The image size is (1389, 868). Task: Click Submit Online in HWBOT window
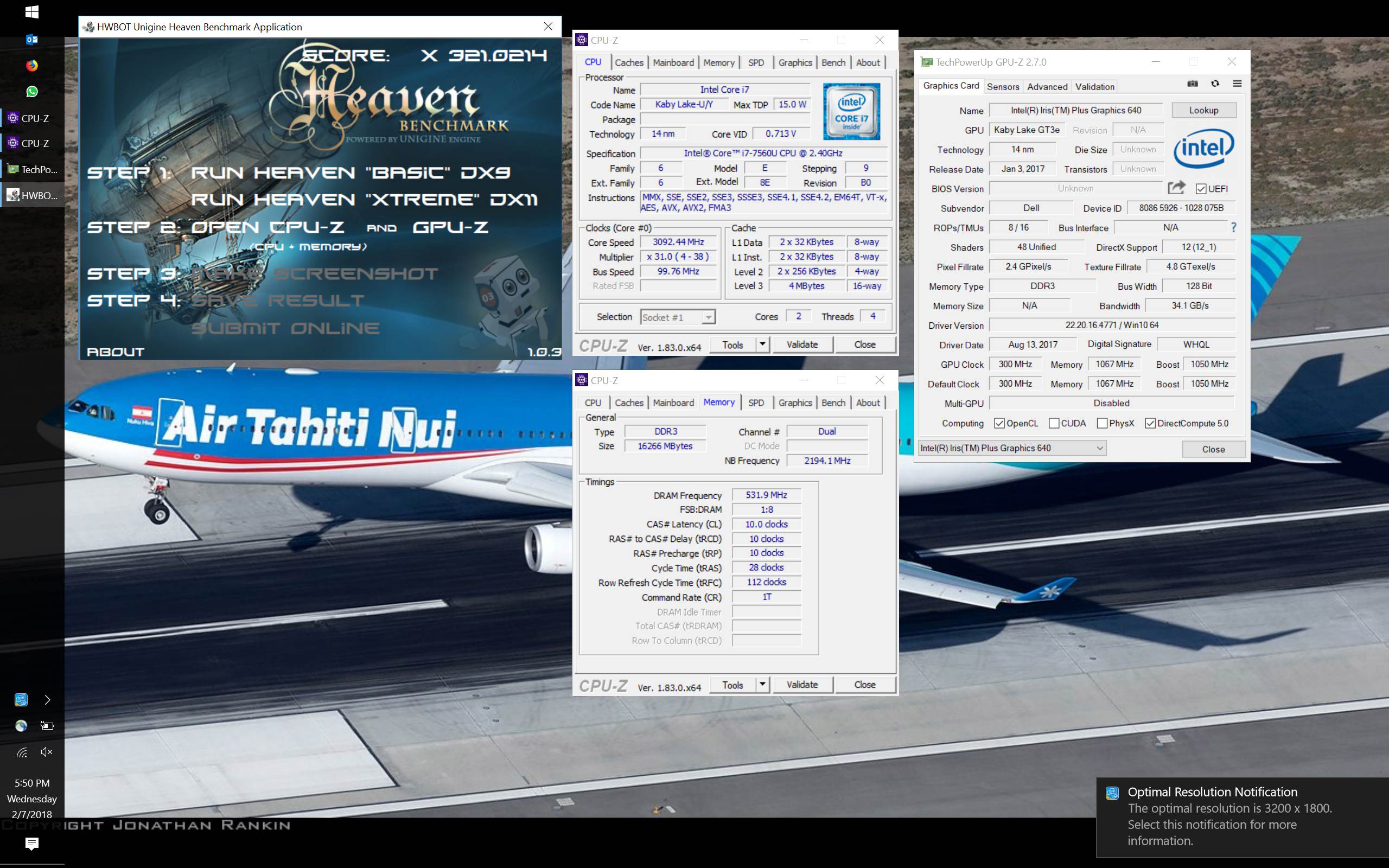coord(285,328)
